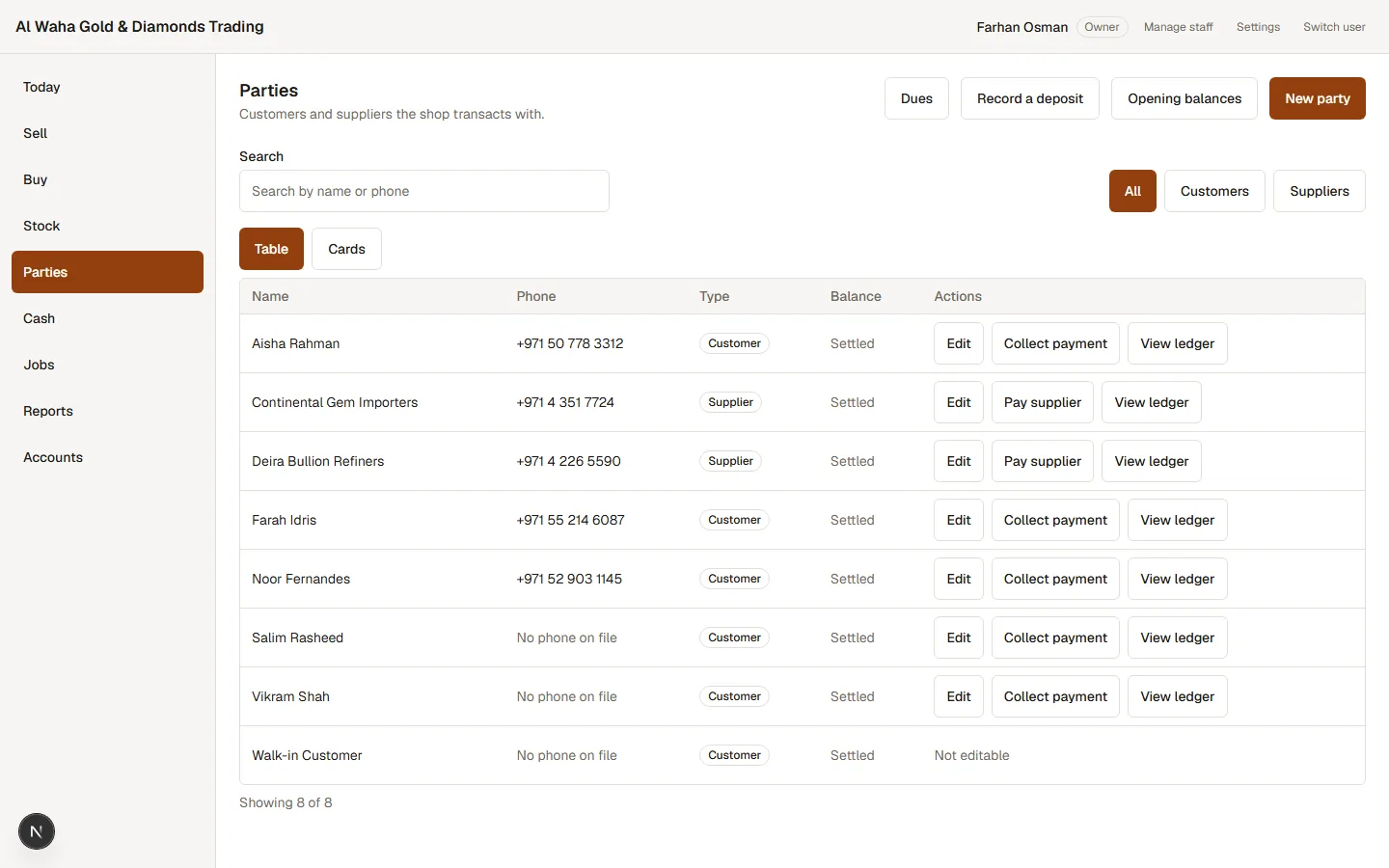The width and height of the screenshot is (1389, 868).
Task: Switch to Cards view
Action: pyautogui.click(x=346, y=249)
